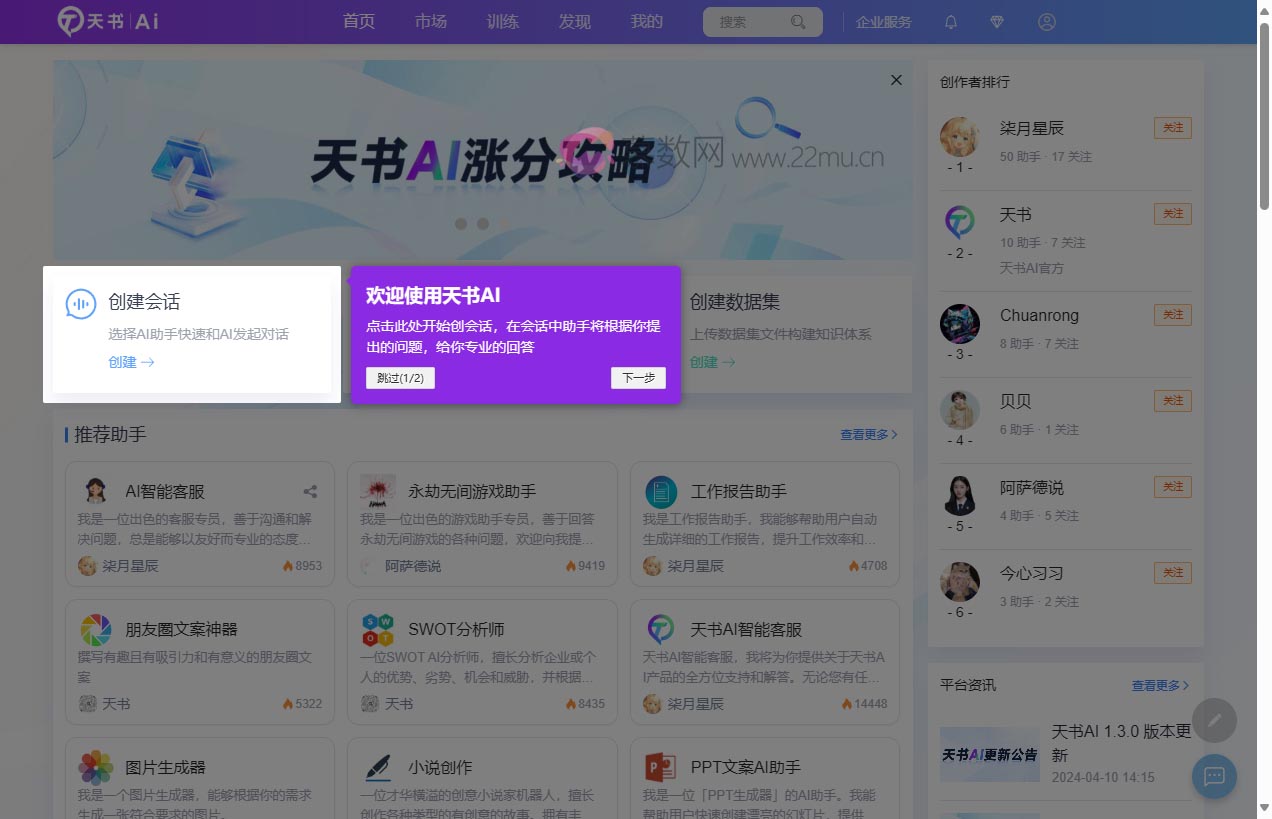Click the VIP diamond icon in navbar

pyautogui.click(x=997, y=21)
